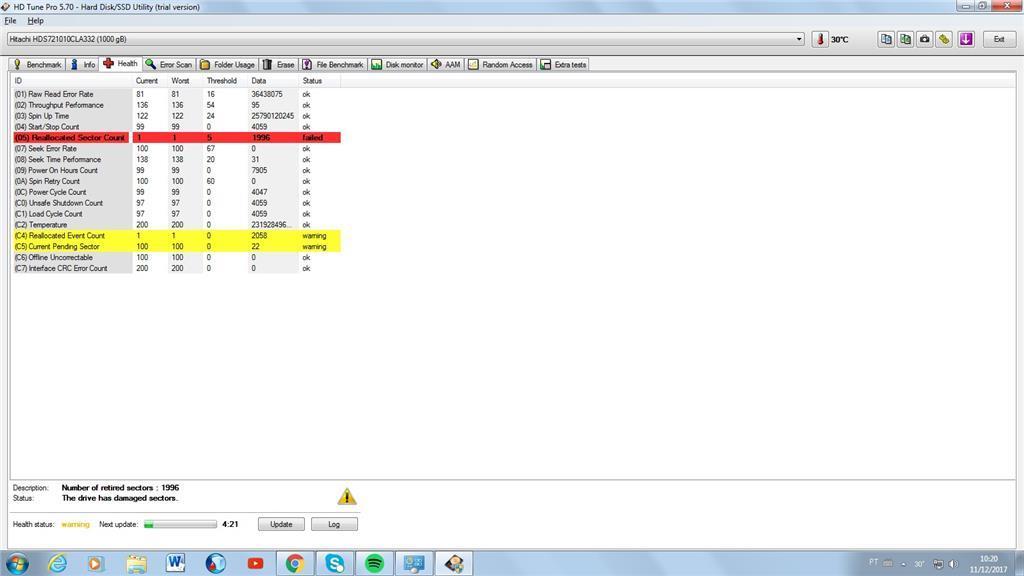
Task: Click the Worst column header
Action: tap(185, 81)
